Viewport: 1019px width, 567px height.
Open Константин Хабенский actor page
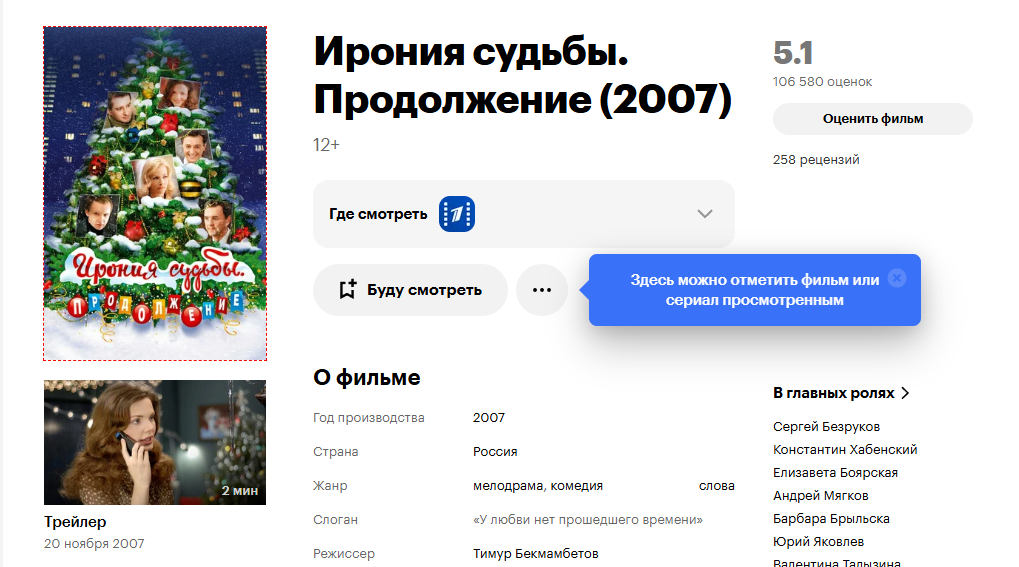click(845, 449)
